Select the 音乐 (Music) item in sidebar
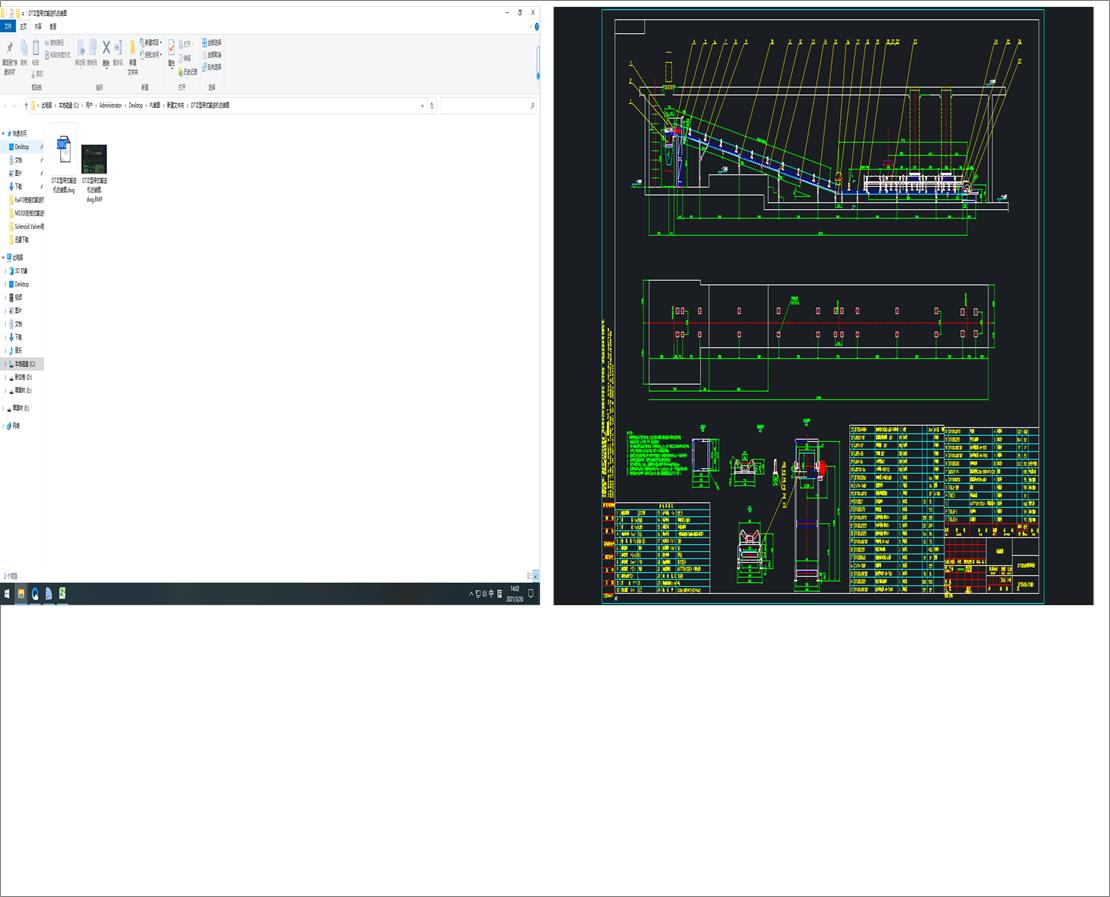 (18, 350)
